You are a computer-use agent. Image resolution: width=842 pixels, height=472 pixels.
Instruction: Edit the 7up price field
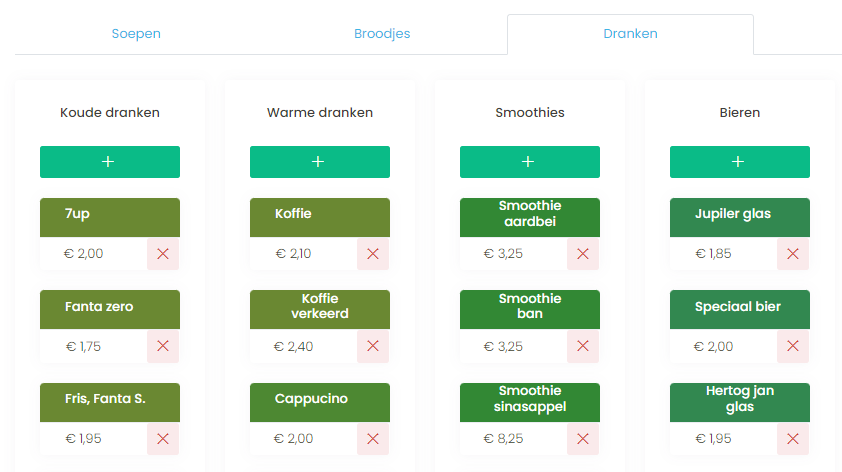click(x=93, y=254)
